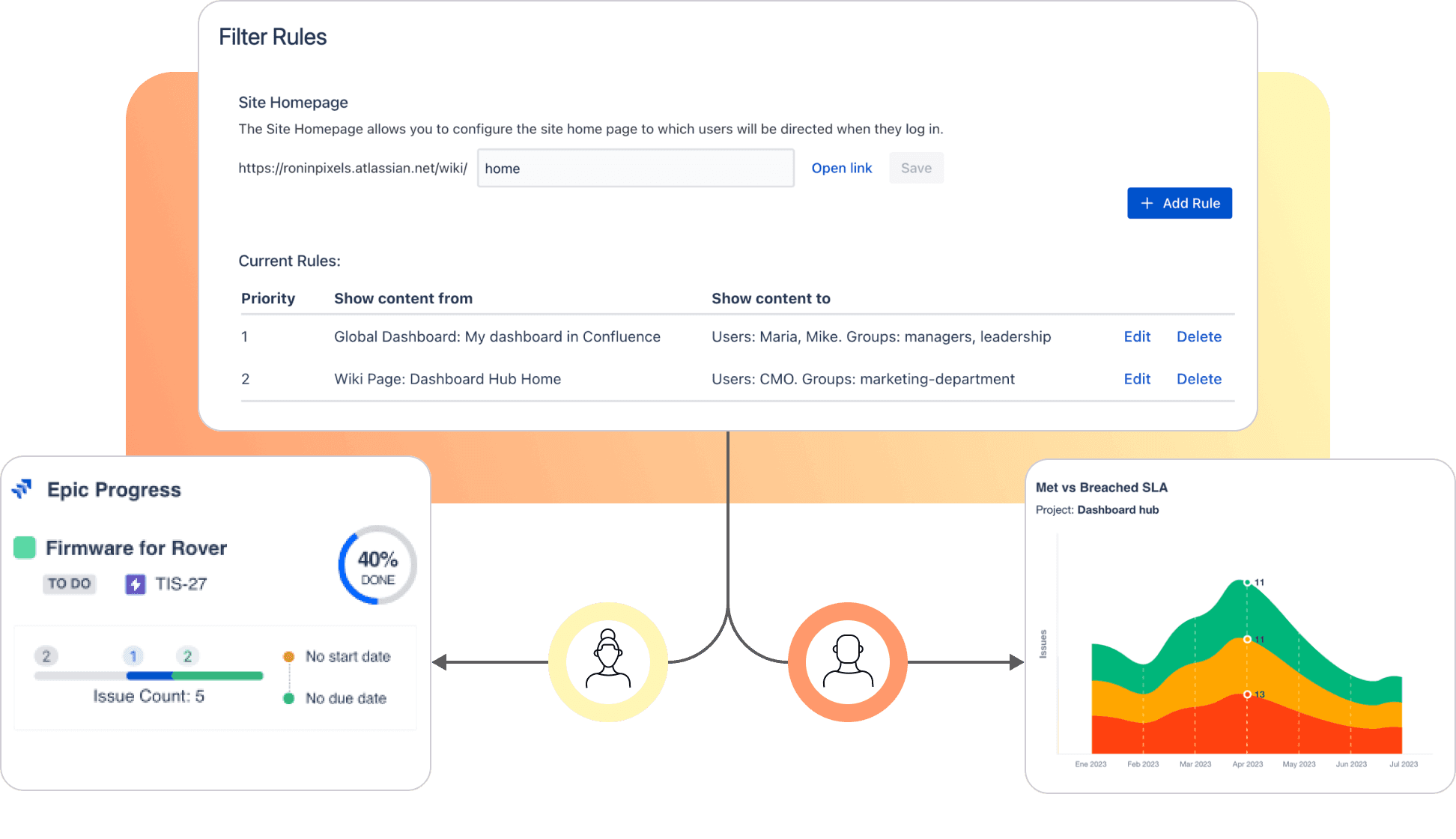Screen dimensions: 1456x839
Task: Click the Jira logo in Epic Progress
Action: point(22,488)
